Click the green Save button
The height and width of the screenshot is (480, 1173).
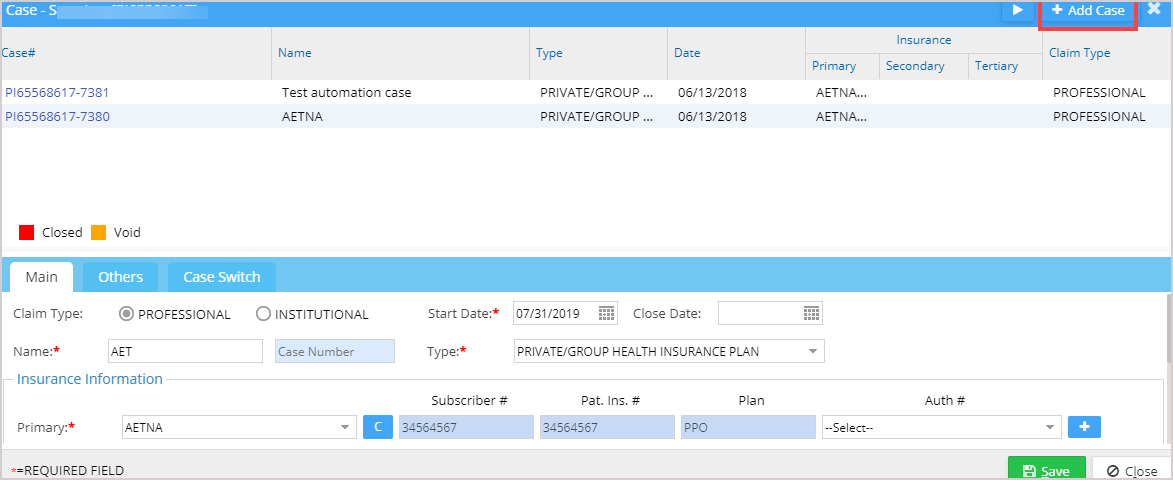tap(1046, 470)
